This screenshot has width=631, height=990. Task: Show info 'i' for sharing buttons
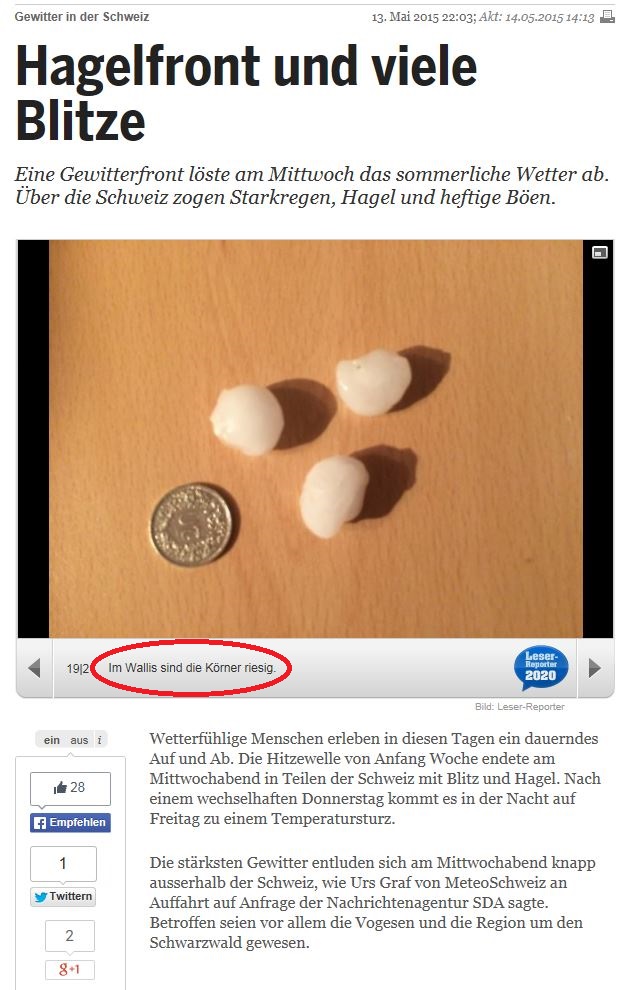99,740
